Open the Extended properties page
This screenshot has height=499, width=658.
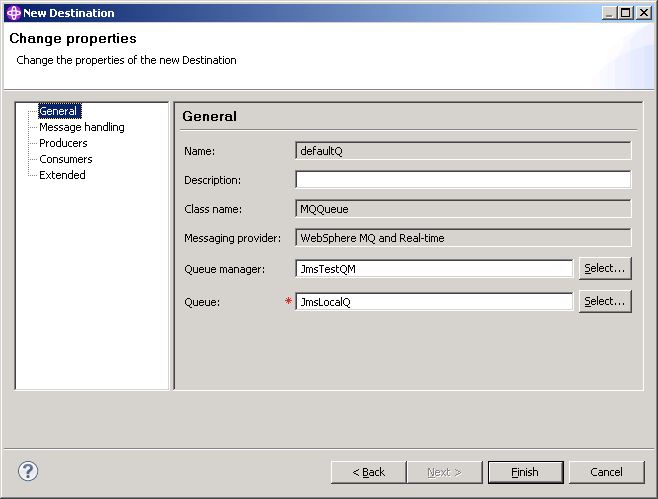click(62, 175)
